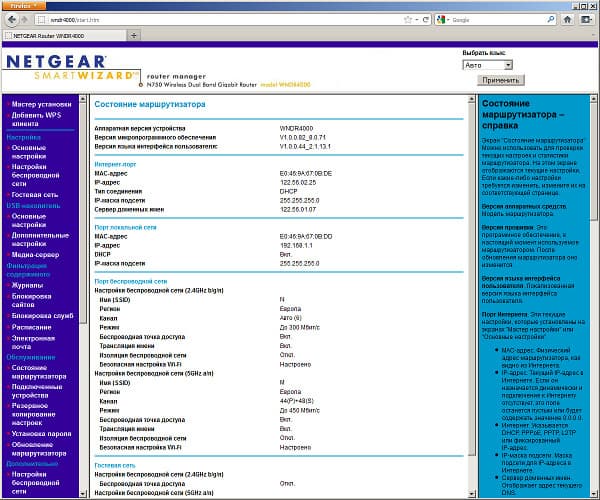Open Электронная почта menu link

point(33,342)
